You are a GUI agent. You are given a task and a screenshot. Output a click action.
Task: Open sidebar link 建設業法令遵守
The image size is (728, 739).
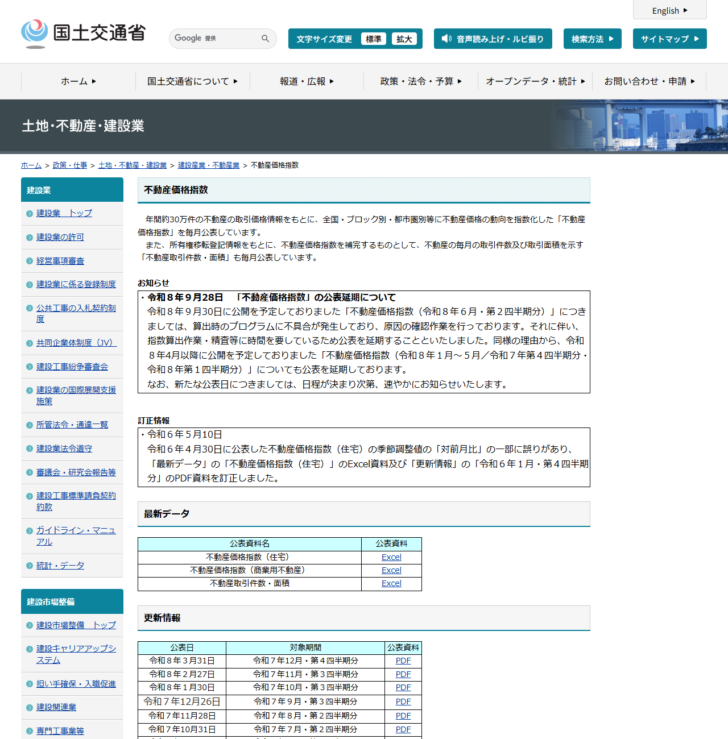pyautogui.click(x=64, y=448)
